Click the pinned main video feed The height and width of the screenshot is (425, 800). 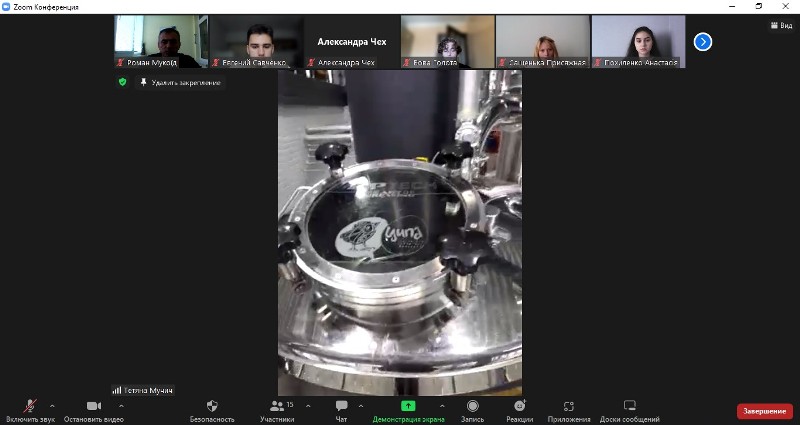(x=400, y=233)
